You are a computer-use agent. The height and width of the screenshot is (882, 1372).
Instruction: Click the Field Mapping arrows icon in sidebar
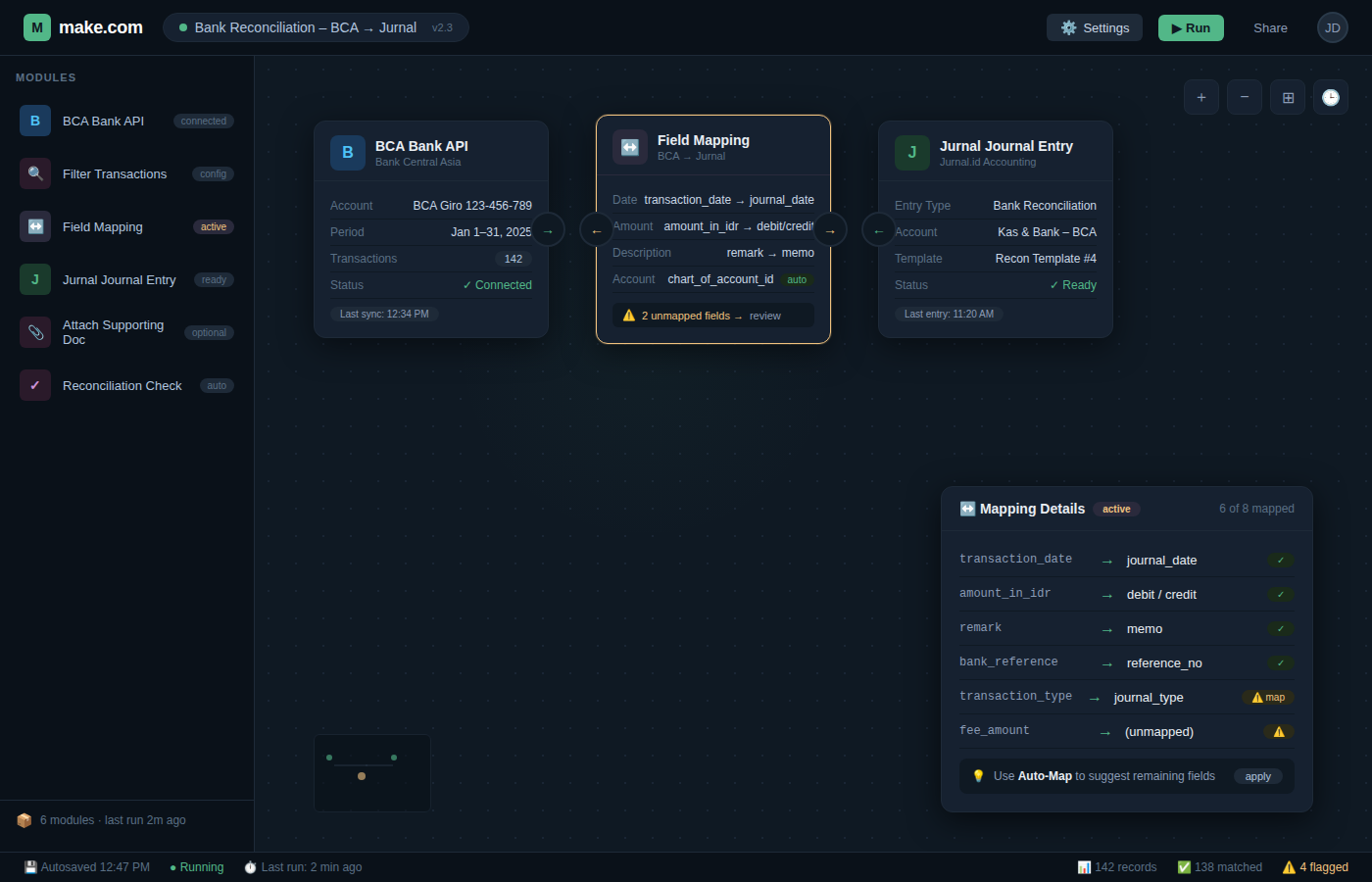point(35,226)
